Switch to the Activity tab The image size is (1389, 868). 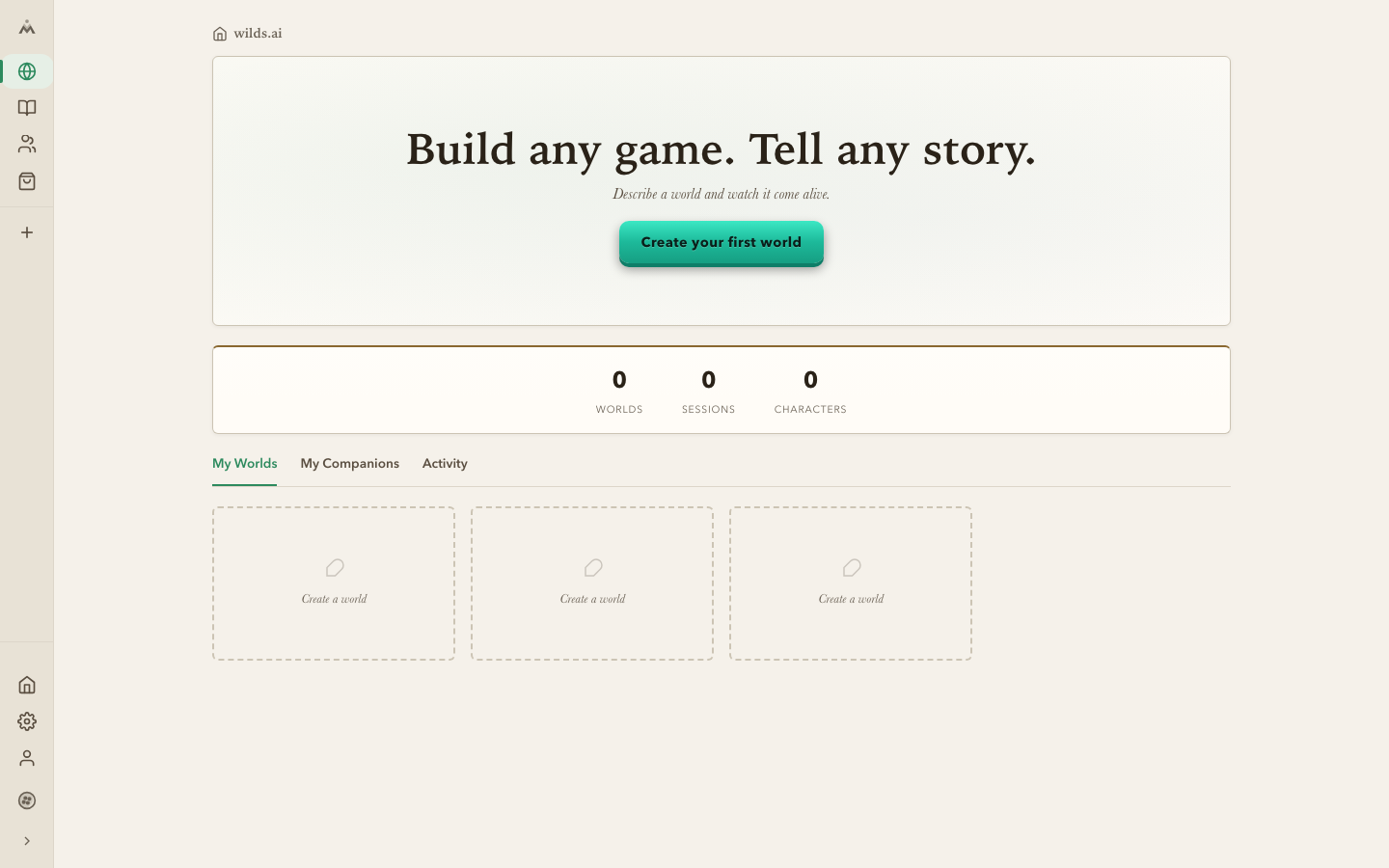click(x=445, y=463)
